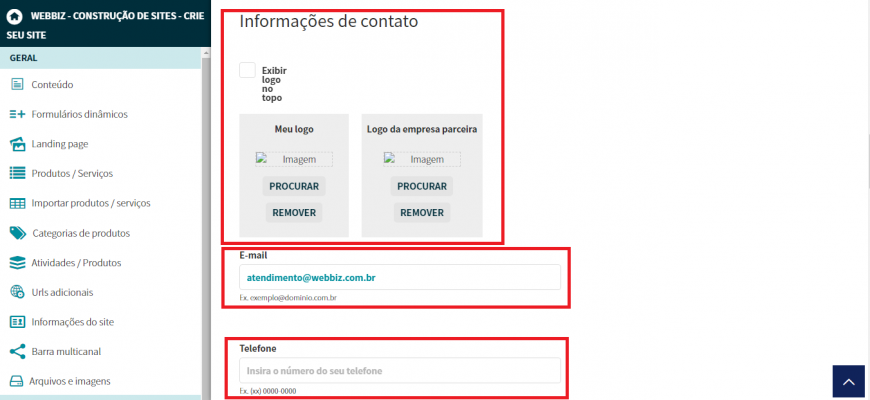Click the E-mail input field
Image resolution: width=870 pixels, height=400 pixels.
pyautogui.click(x=400, y=277)
